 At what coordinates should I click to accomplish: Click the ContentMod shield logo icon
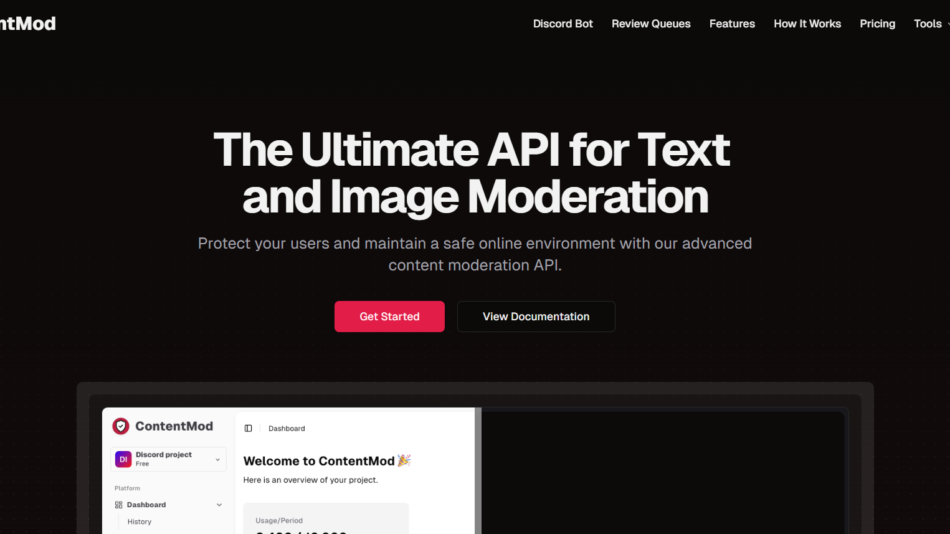(121, 426)
